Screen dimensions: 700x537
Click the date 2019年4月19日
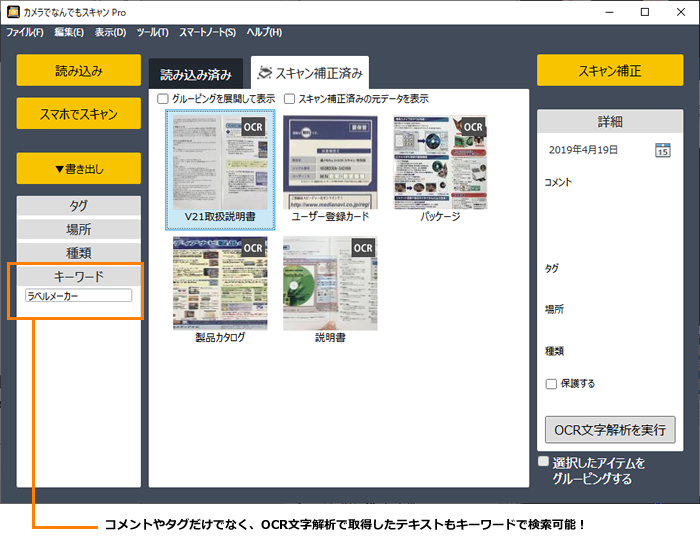pyautogui.click(x=583, y=150)
